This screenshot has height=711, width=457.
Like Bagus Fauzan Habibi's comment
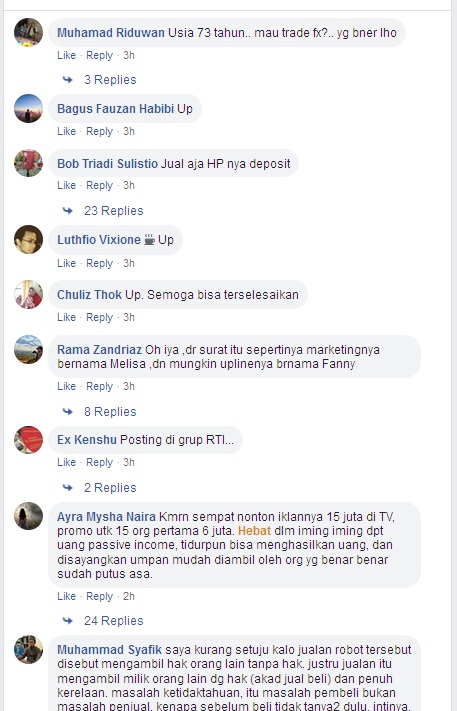point(66,131)
